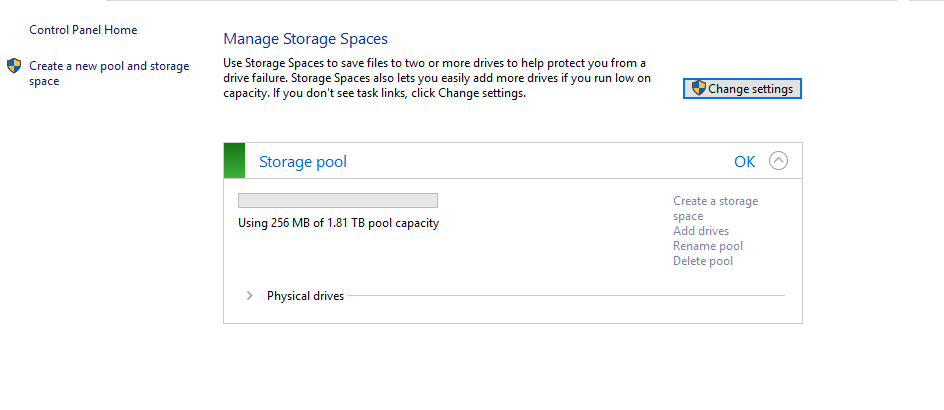Expand the Physical drives arrow
944x410 pixels.
(x=249, y=296)
